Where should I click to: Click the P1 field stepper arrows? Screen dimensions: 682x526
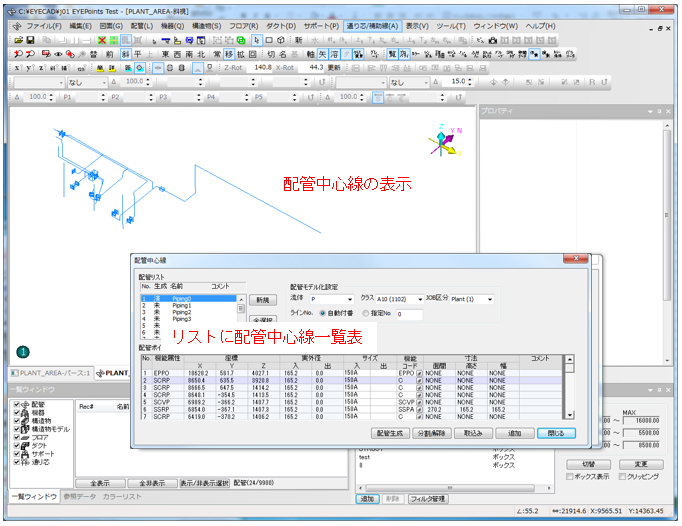[x=104, y=97]
